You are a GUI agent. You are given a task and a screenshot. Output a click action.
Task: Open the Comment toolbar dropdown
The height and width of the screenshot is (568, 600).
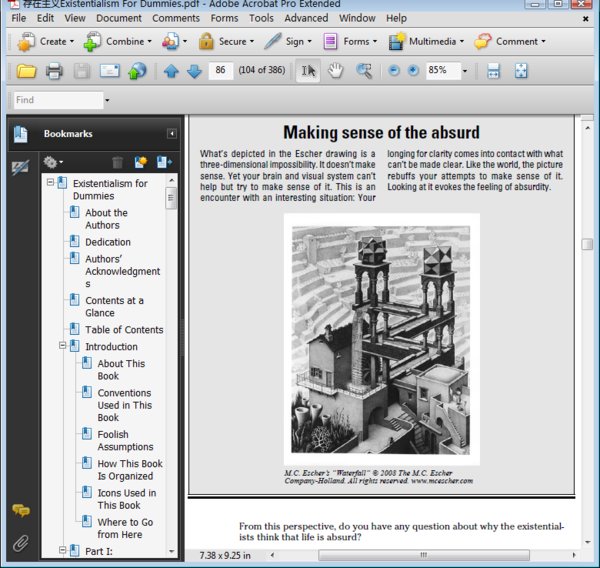click(x=510, y=41)
